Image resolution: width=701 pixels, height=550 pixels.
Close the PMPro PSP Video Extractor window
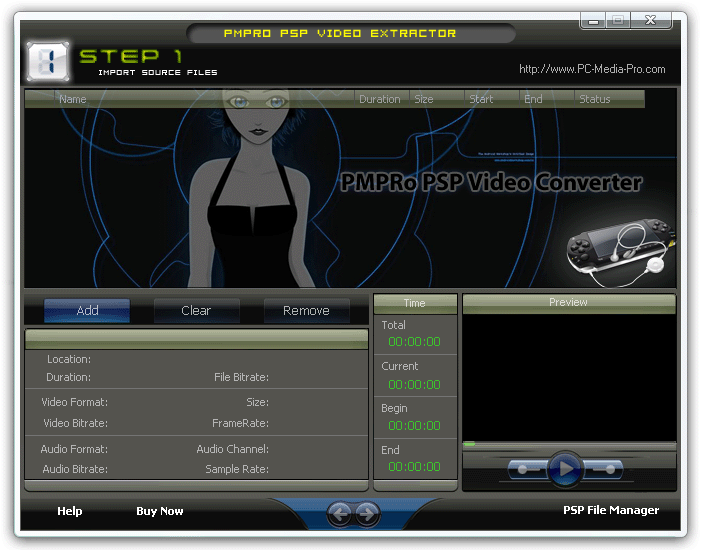[x=650, y=20]
